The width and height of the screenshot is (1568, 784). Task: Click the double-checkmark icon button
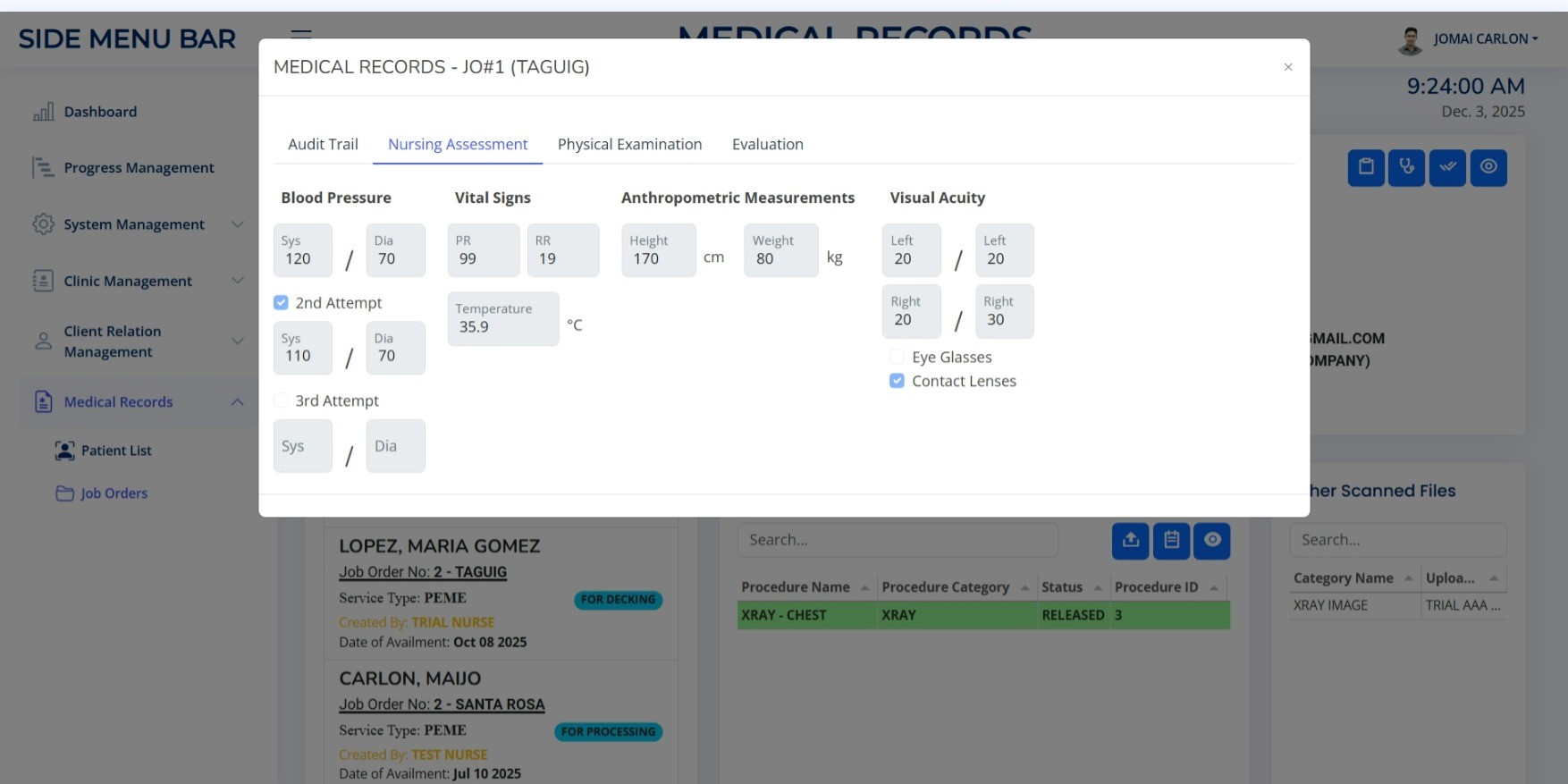(x=1447, y=167)
